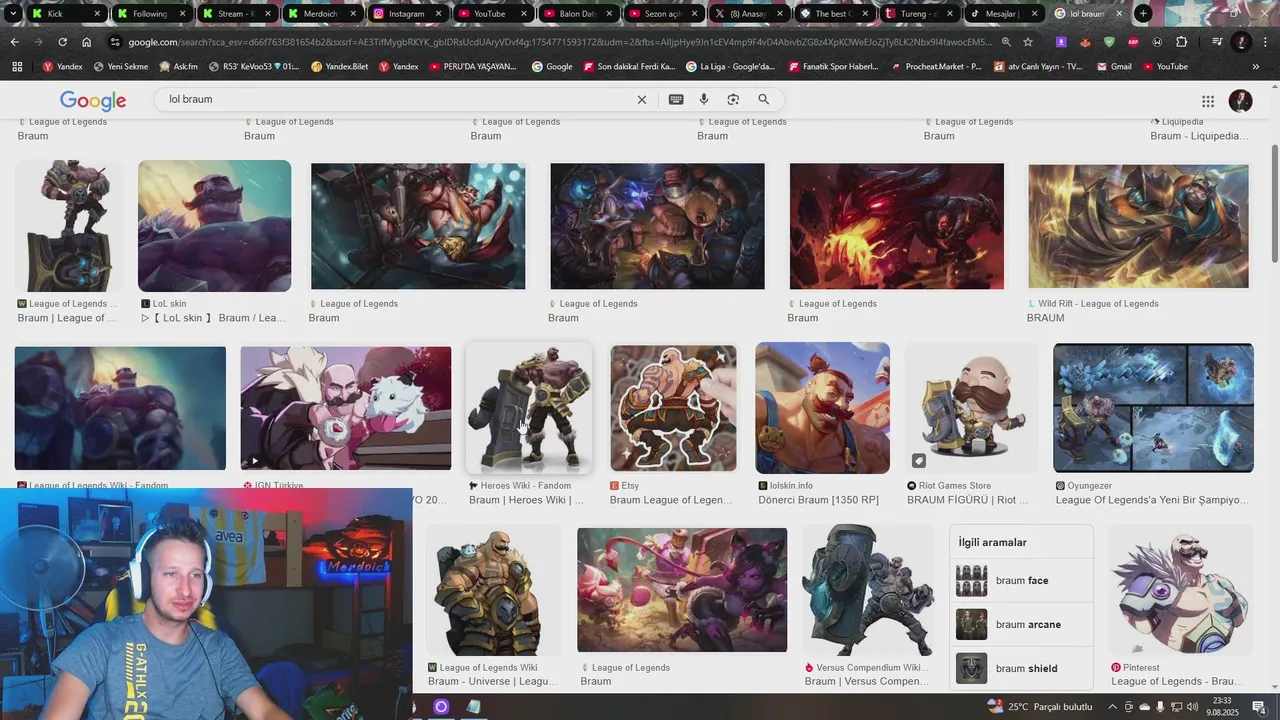Open the LoL skin Braum thumbnail

tap(214, 226)
